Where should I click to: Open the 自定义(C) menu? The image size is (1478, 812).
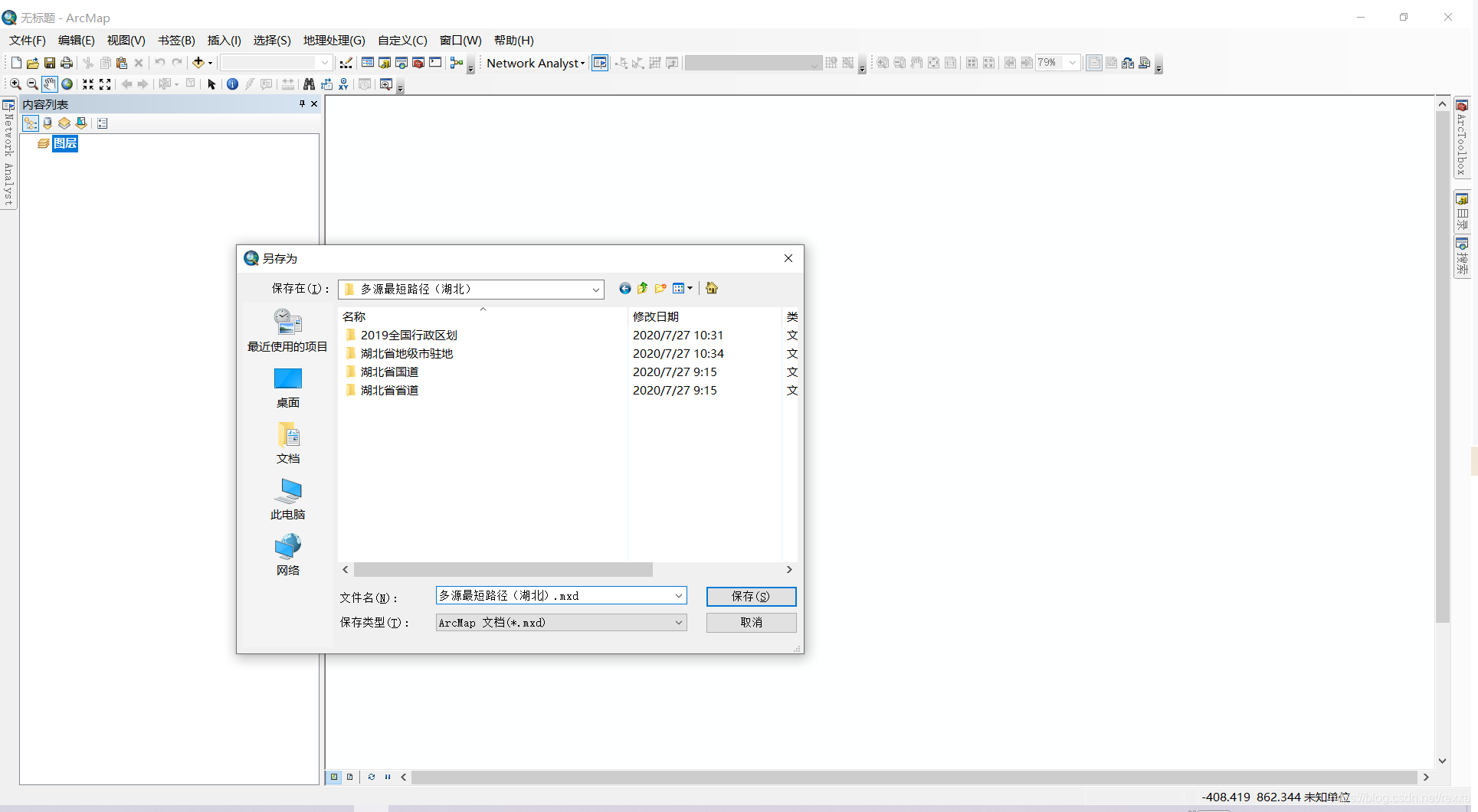[402, 41]
